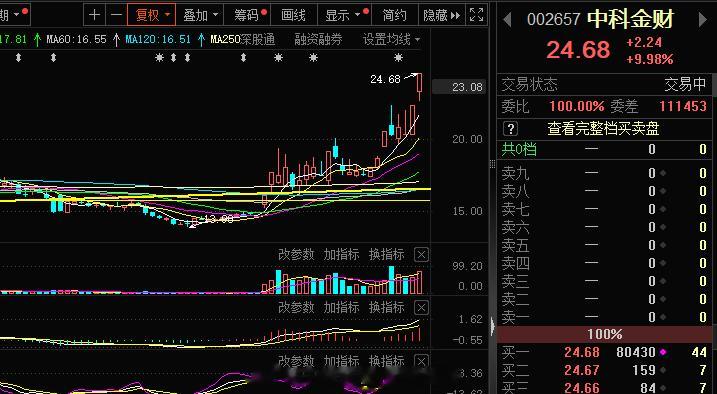Click stock code 002657
717x394 pixels.
[554, 19]
